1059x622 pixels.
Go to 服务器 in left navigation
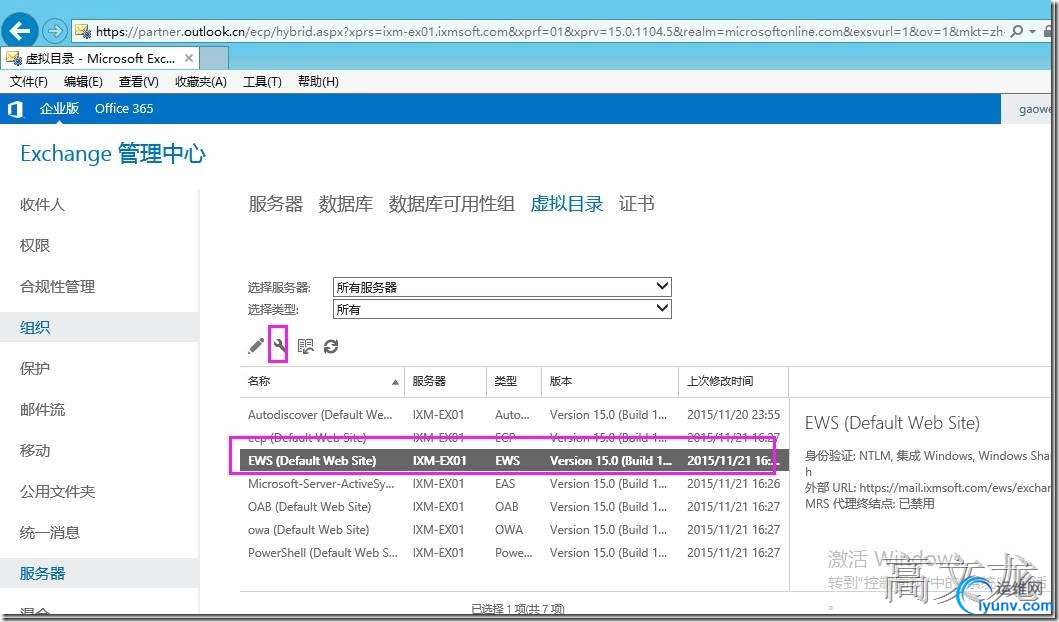pyautogui.click(x=43, y=574)
